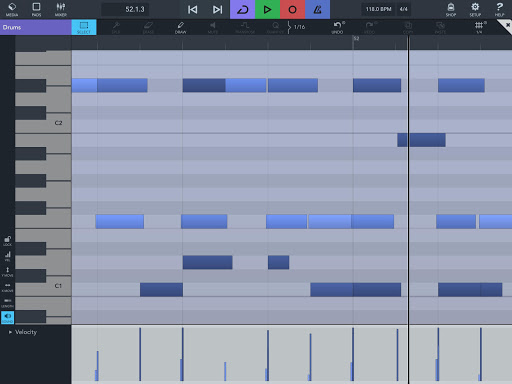The height and width of the screenshot is (384, 512).
Task: Toggle the metronome click
Action: 317,9
